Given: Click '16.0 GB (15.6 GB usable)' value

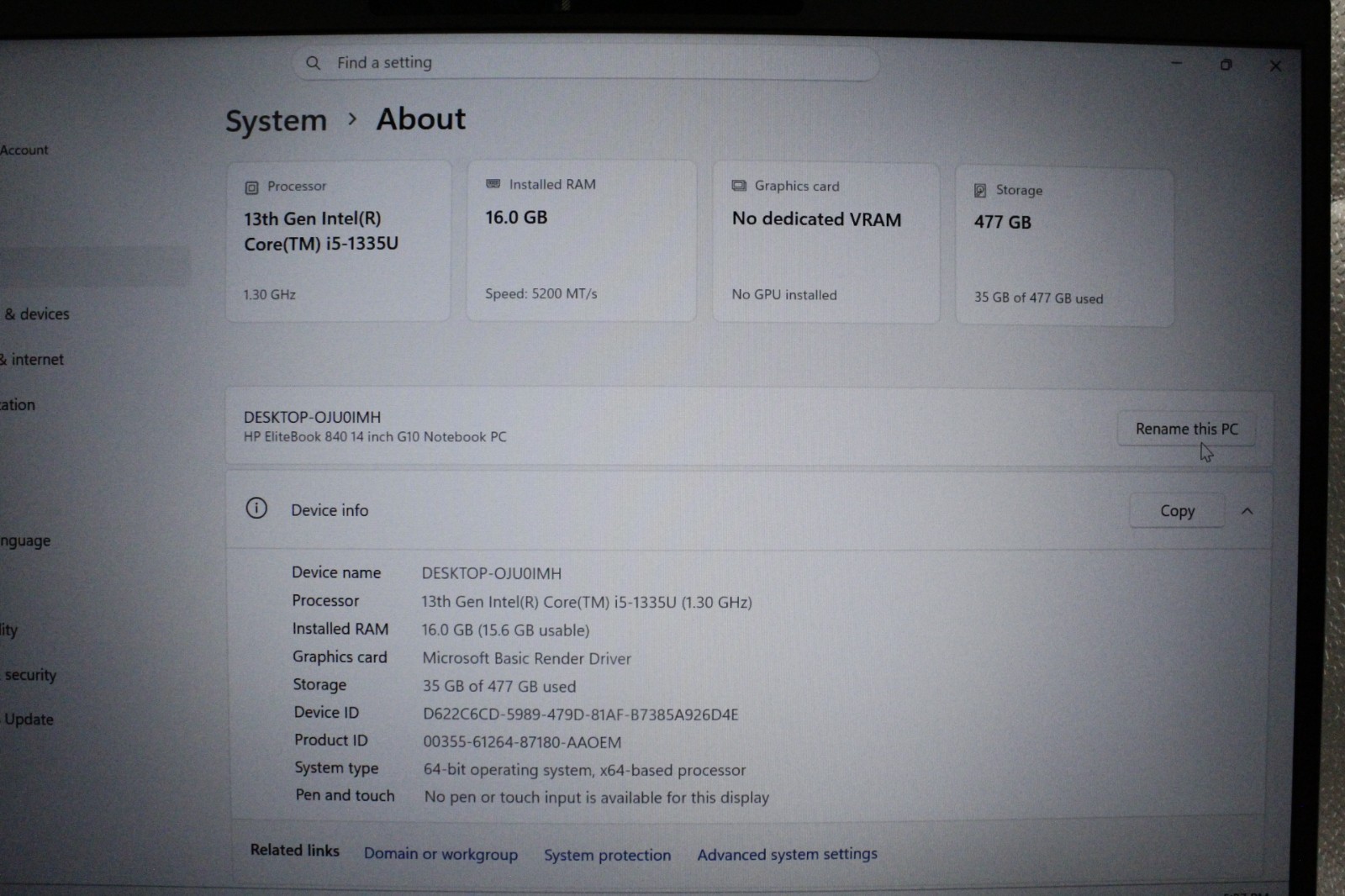Looking at the screenshot, I should tap(505, 630).
